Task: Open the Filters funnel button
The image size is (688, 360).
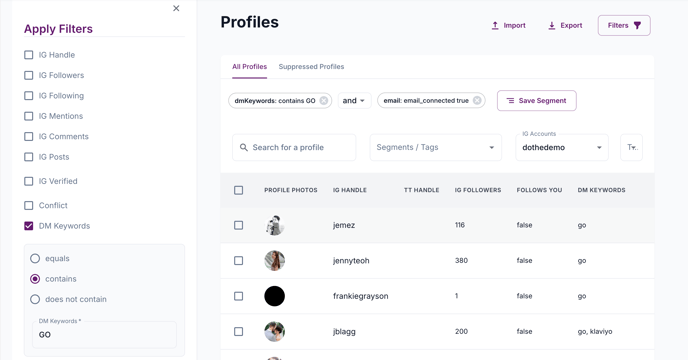Action: pyautogui.click(x=624, y=25)
